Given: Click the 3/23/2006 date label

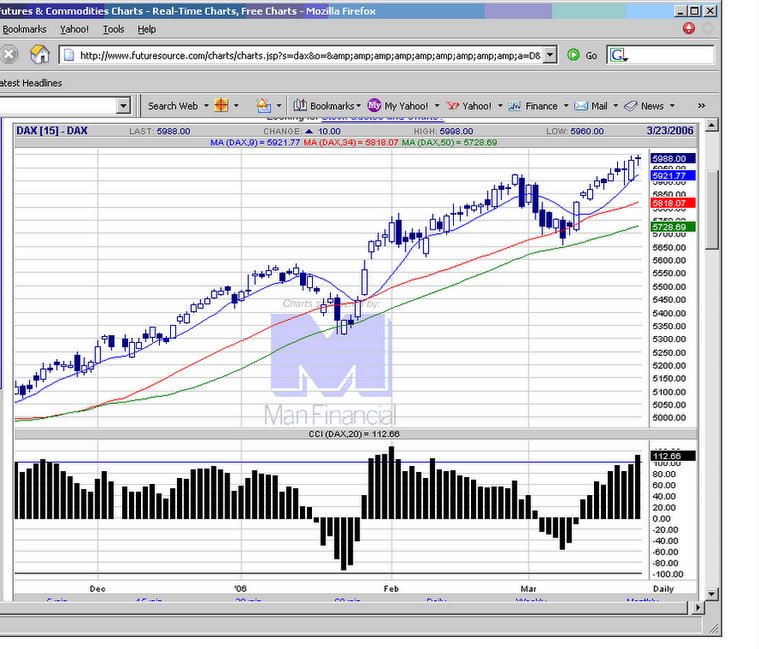Looking at the screenshot, I should pos(670,131).
